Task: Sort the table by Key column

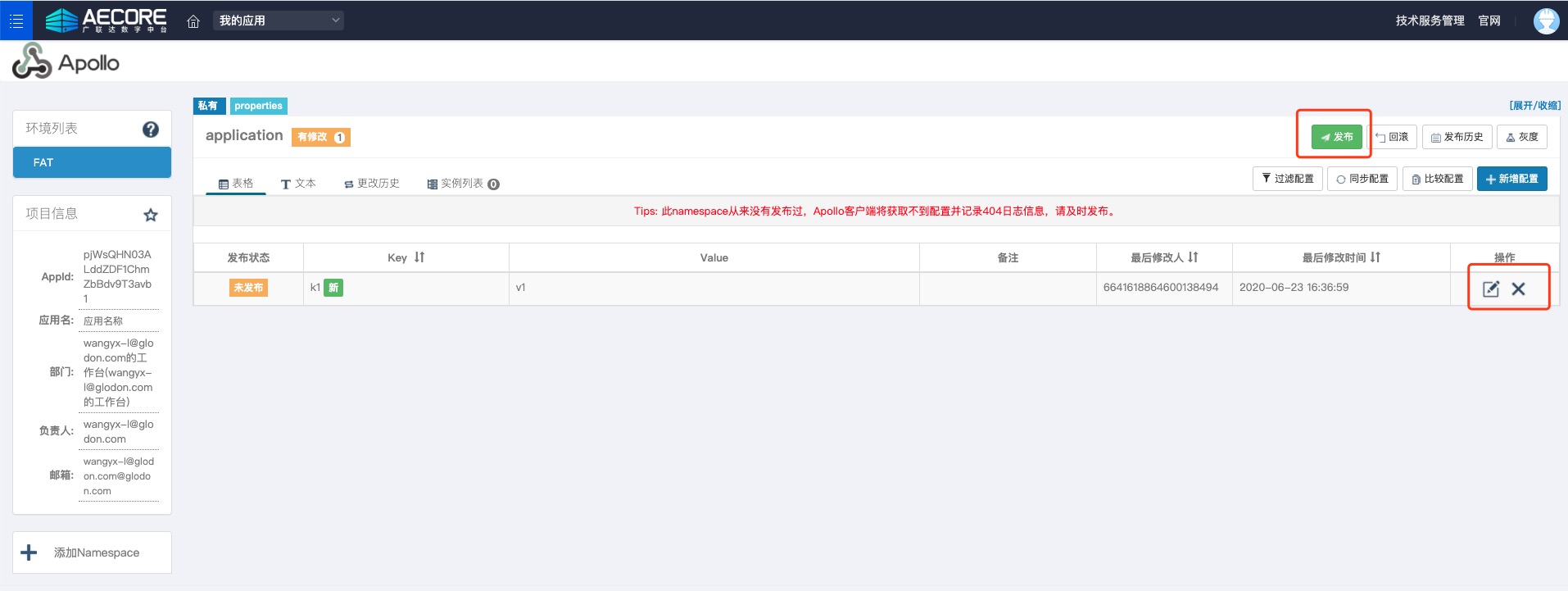Action: click(419, 257)
